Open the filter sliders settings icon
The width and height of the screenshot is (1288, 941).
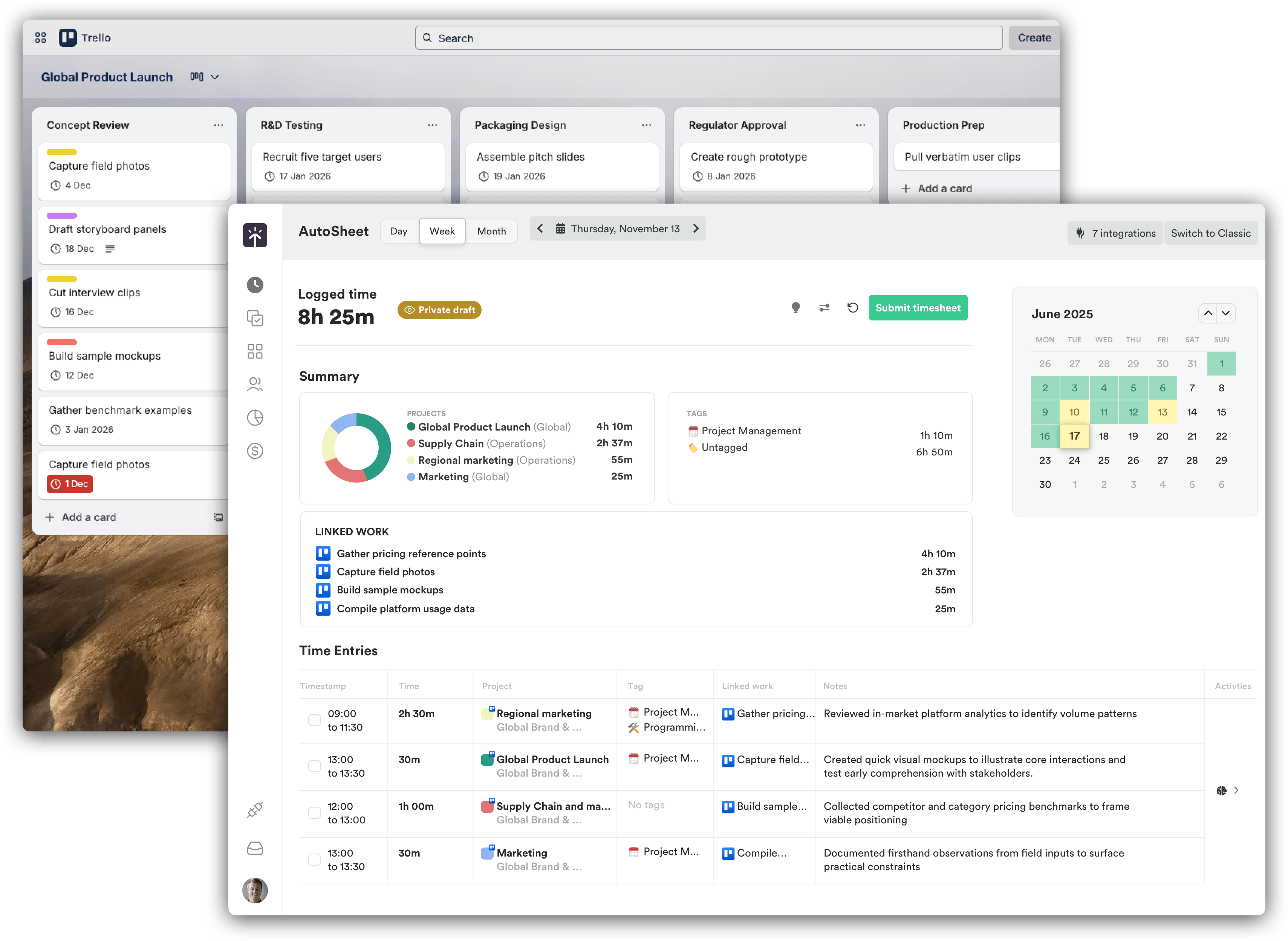(824, 308)
